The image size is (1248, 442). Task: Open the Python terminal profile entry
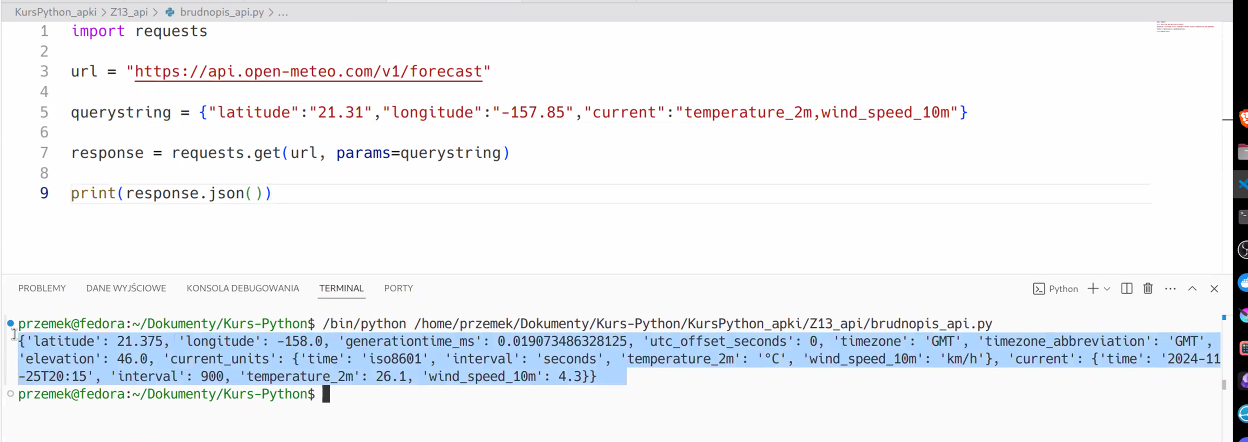coord(1056,288)
